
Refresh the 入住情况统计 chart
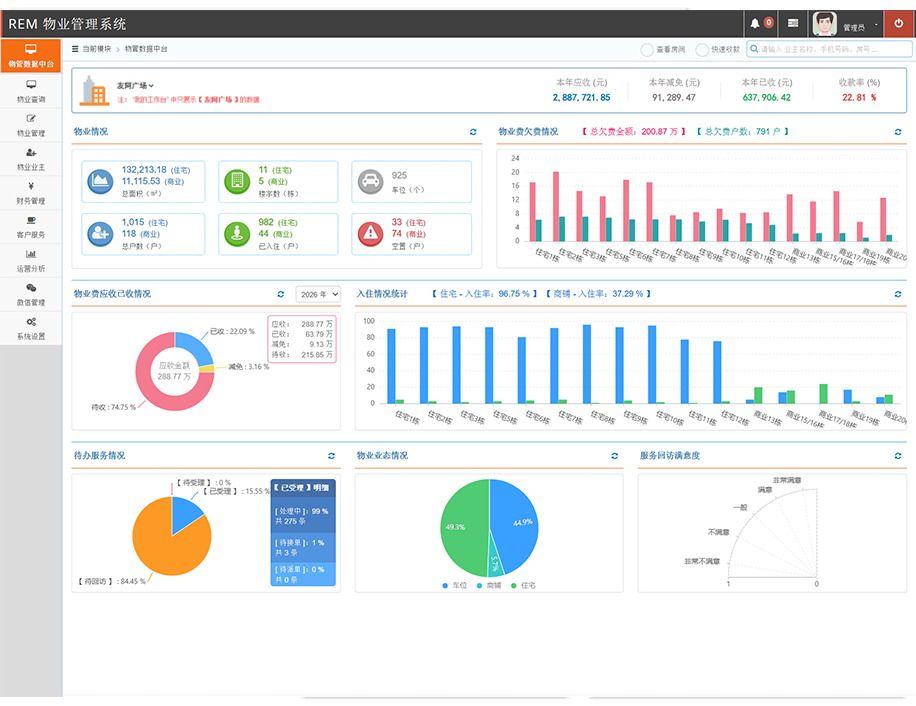pos(898,294)
